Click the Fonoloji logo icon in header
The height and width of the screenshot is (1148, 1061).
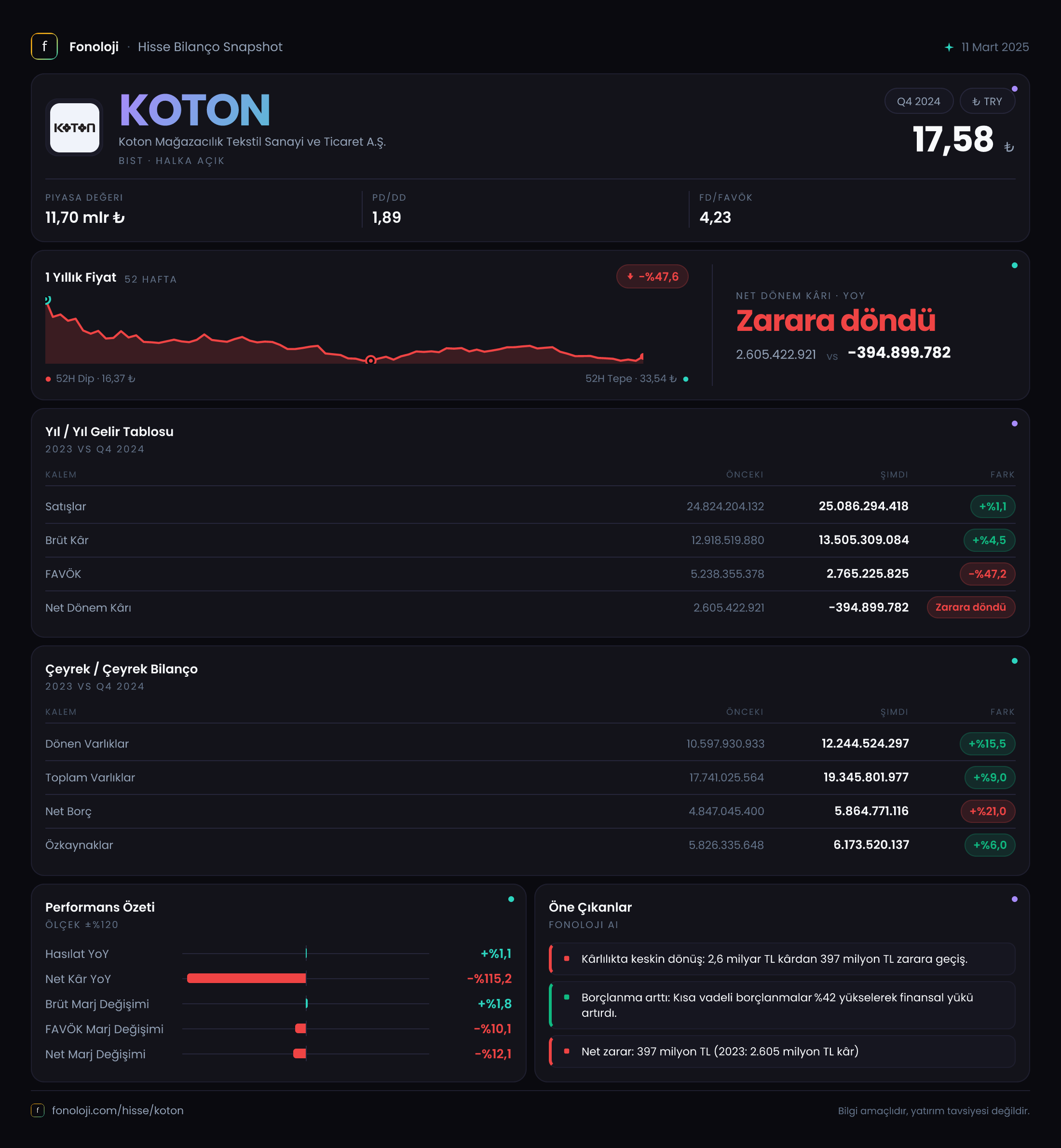44,46
